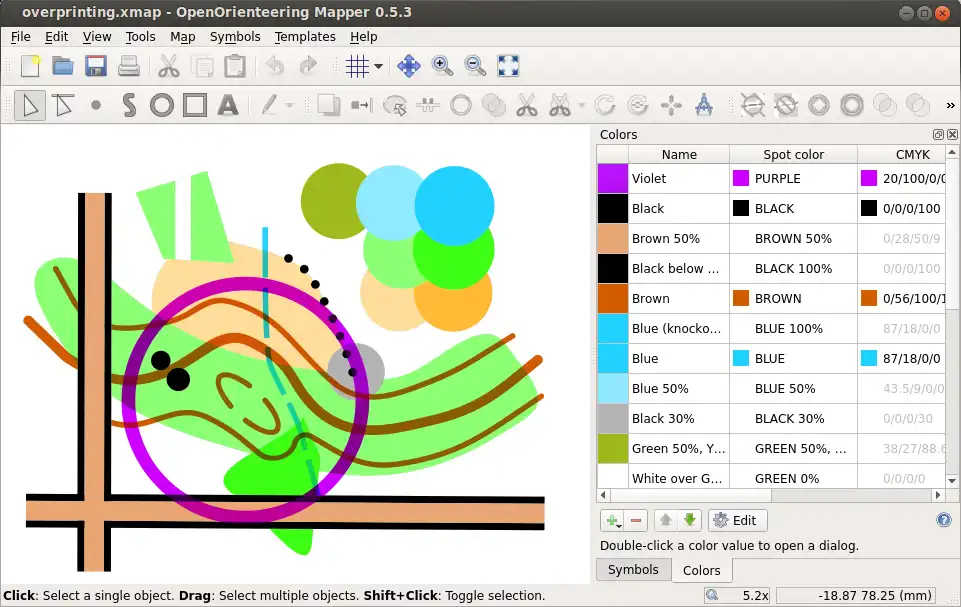Zoom in using the magnifier plus icon
The image size is (961, 607).
tap(441, 67)
